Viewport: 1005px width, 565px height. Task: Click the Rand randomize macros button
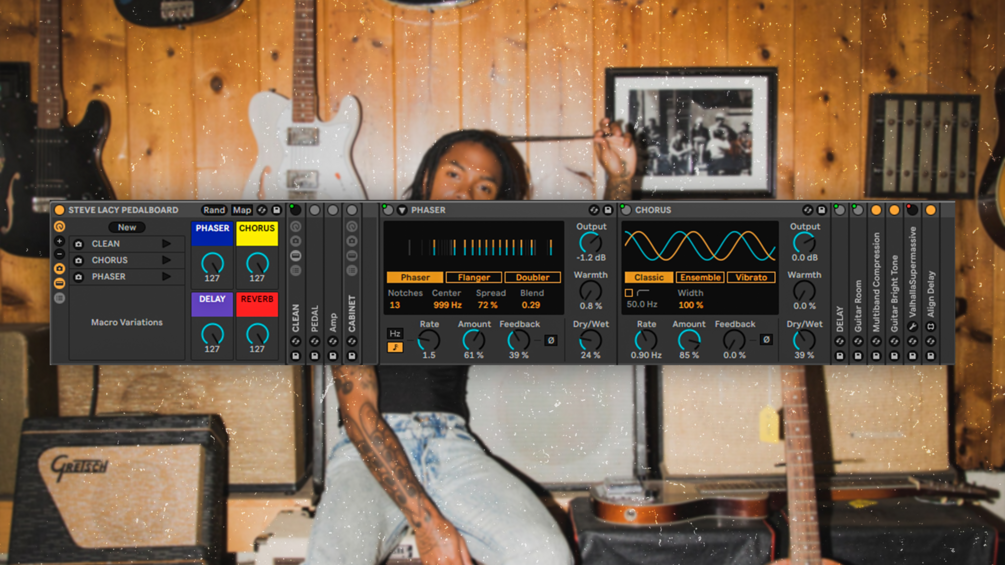pos(214,210)
